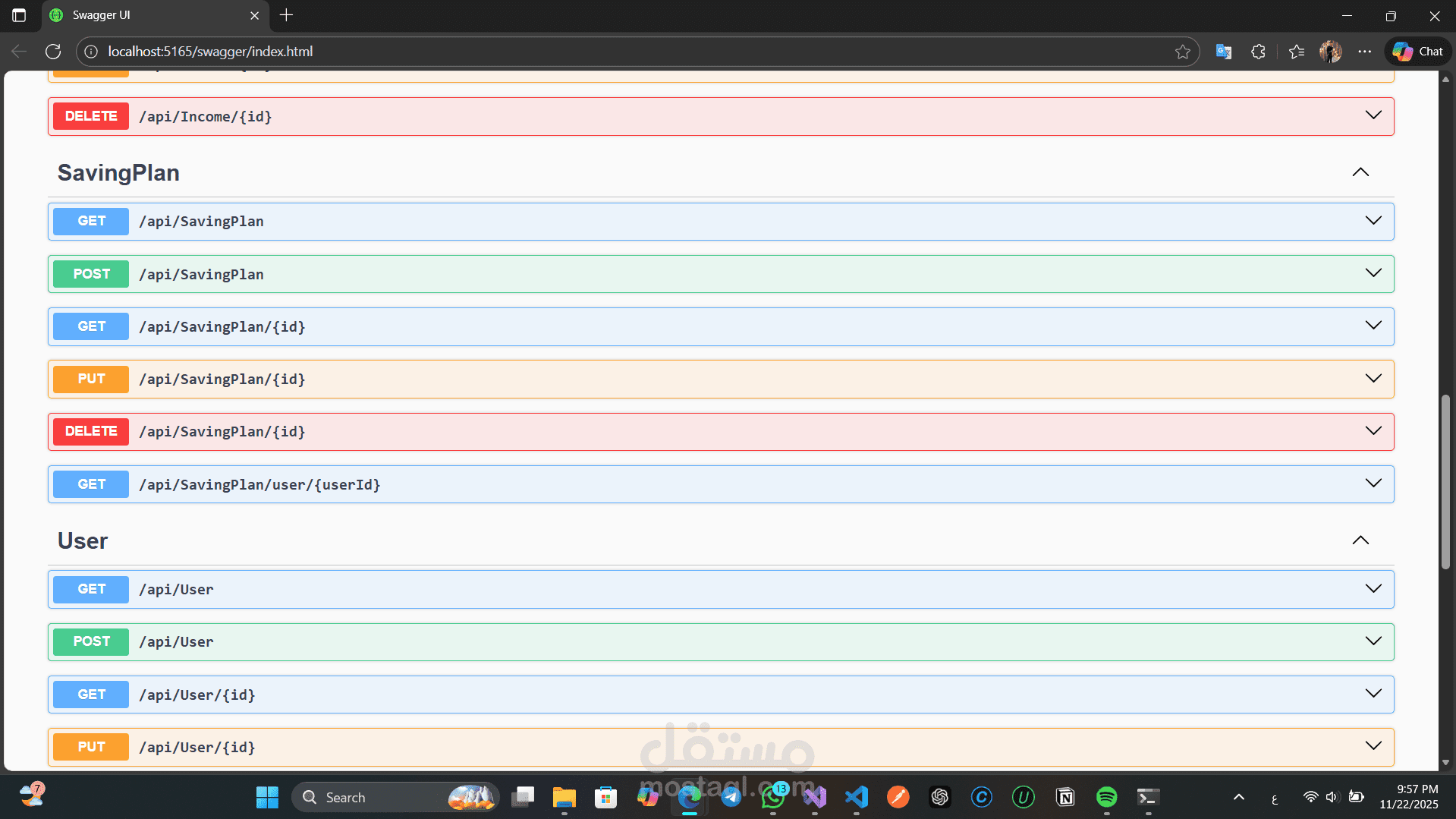The height and width of the screenshot is (819, 1456).
Task: Expand DELETE /api/SavingPlan/{id} chevron
Action: tap(1373, 431)
